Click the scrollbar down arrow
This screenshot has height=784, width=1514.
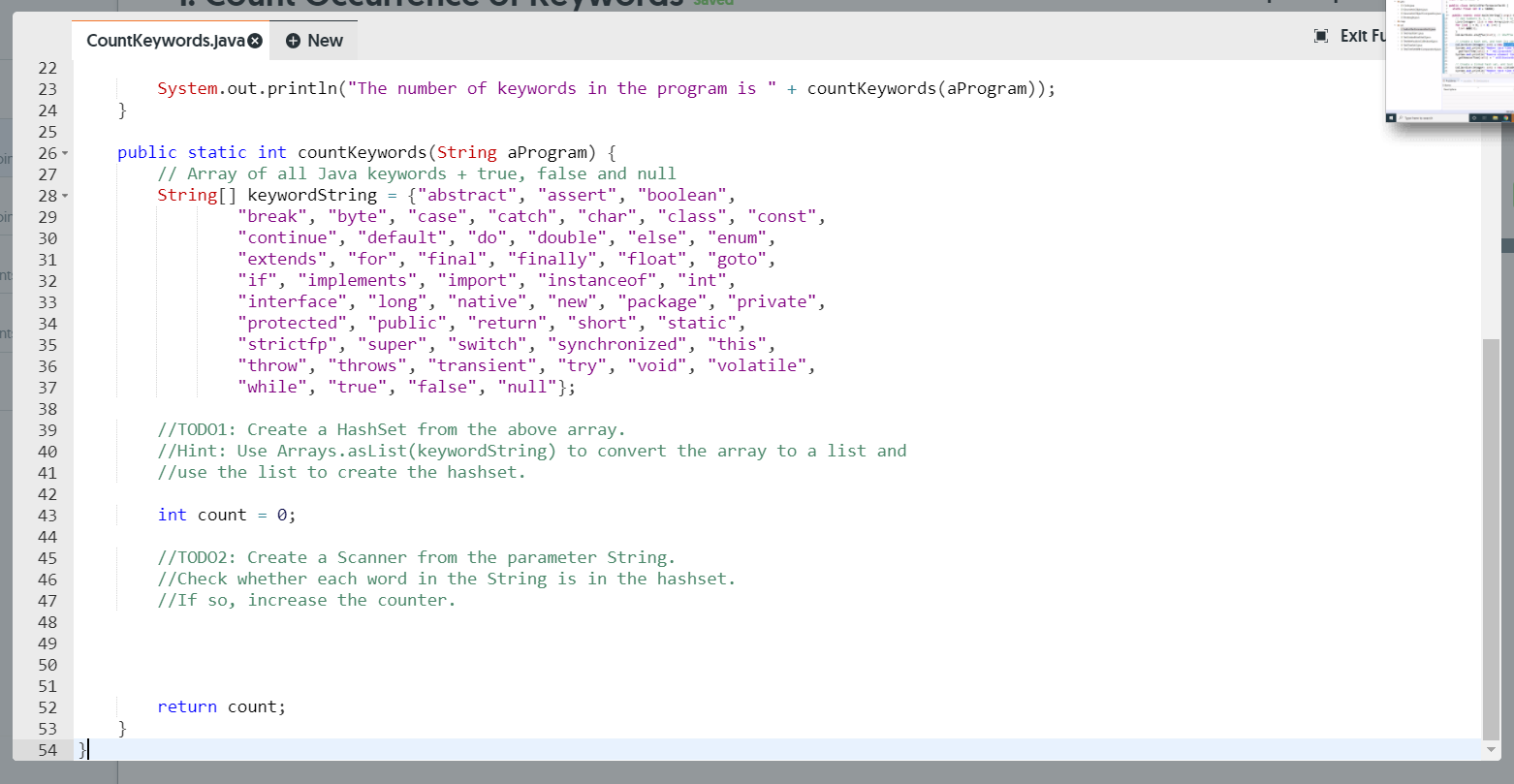click(x=1492, y=750)
